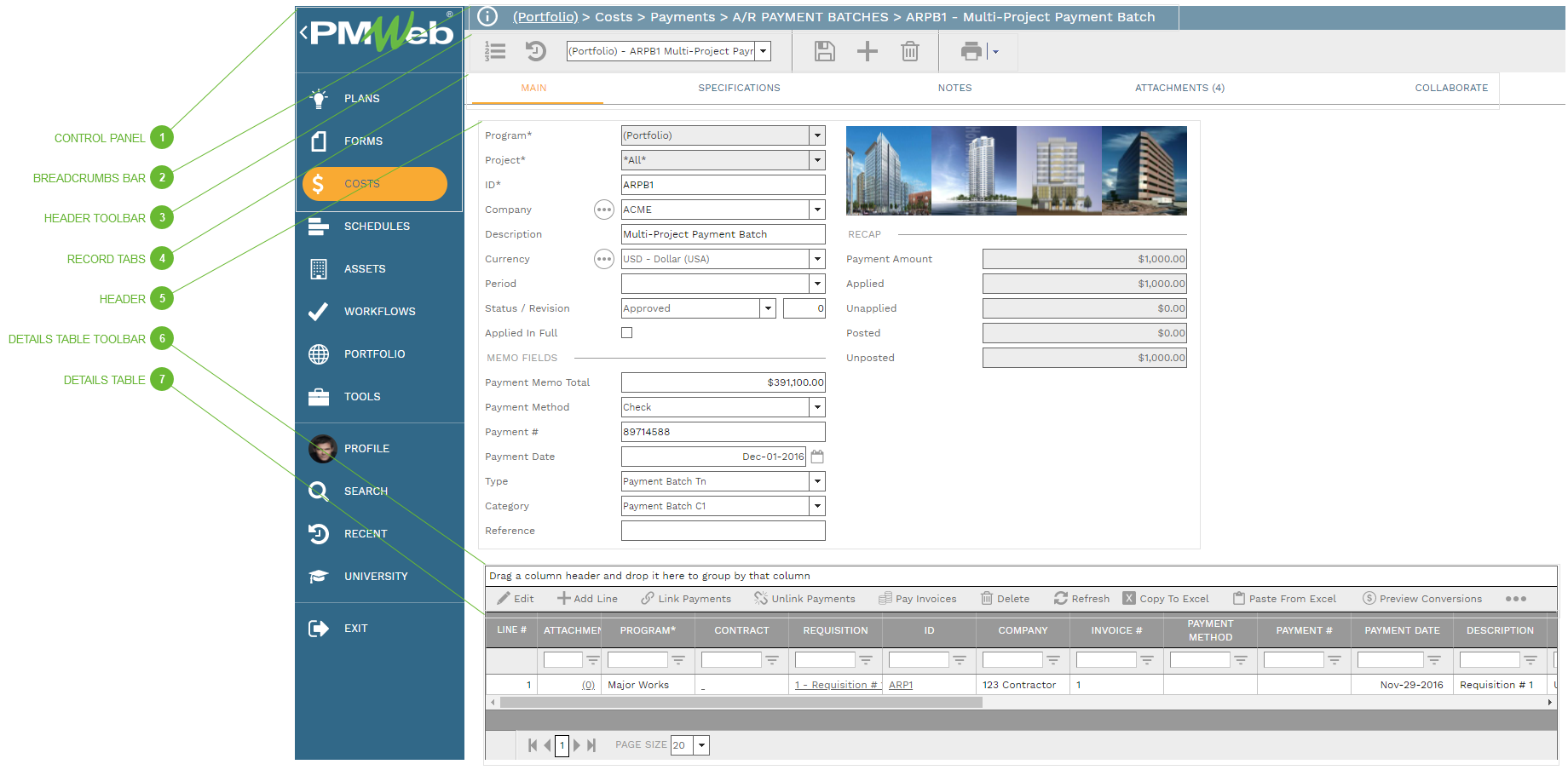Click the Save disk icon in header toolbar
1568x770 pixels.
824,51
